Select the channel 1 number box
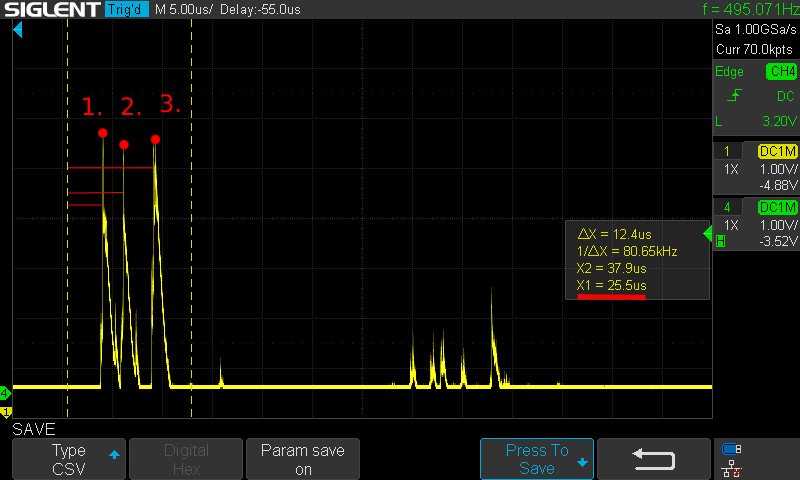This screenshot has height=480, width=800. coord(727,151)
